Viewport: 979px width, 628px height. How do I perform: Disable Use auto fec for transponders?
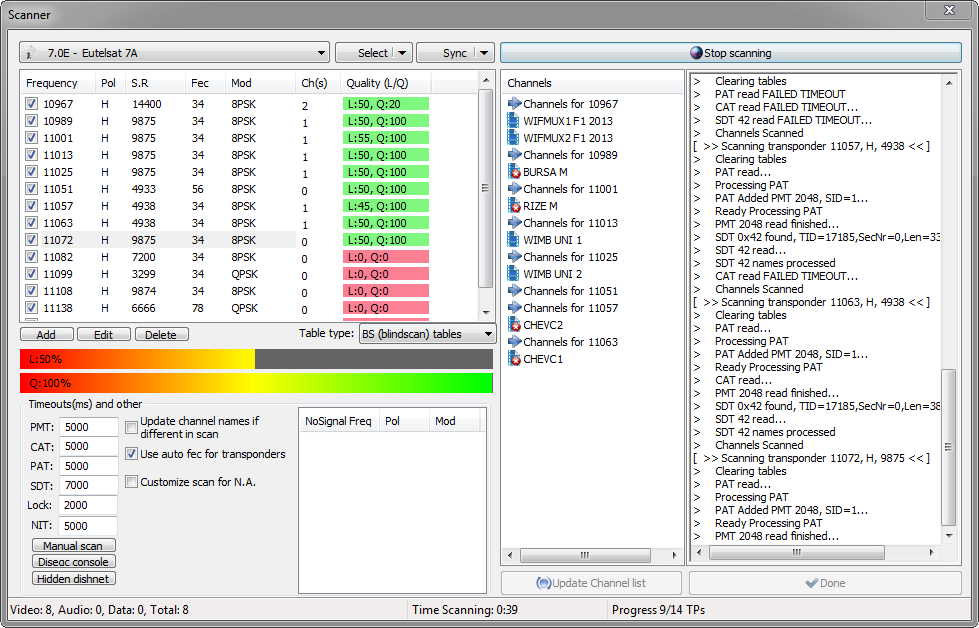tap(131, 454)
